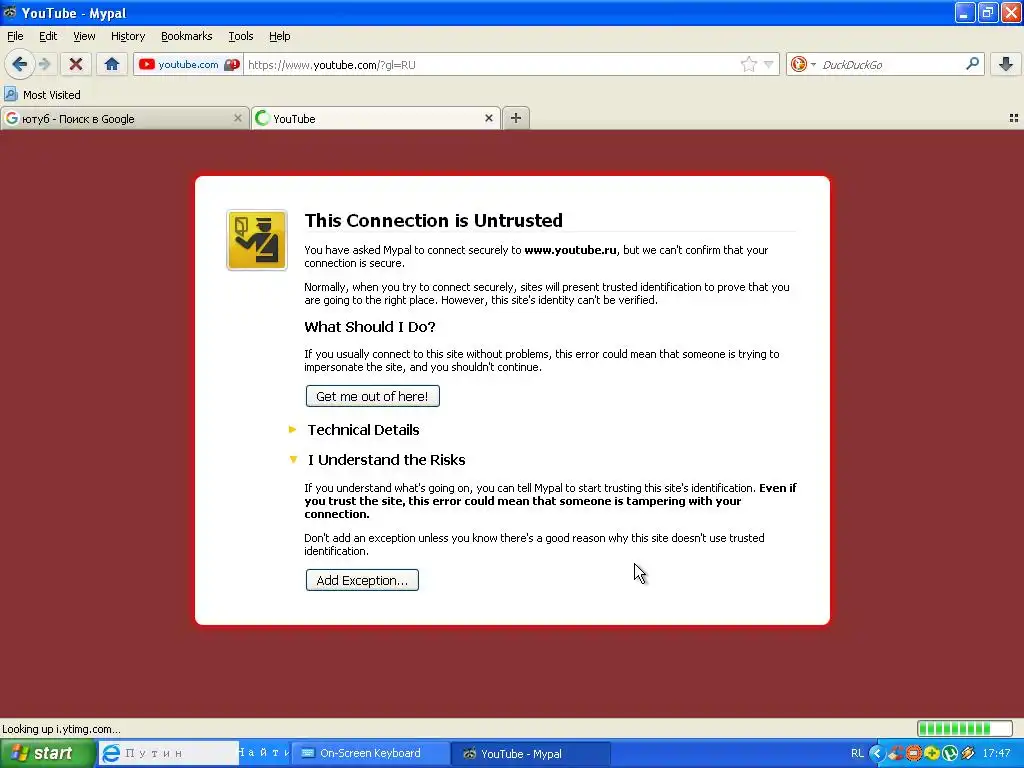Click the Internet Explorer icon on taskbar
The height and width of the screenshot is (768, 1024).
tap(111, 753)
